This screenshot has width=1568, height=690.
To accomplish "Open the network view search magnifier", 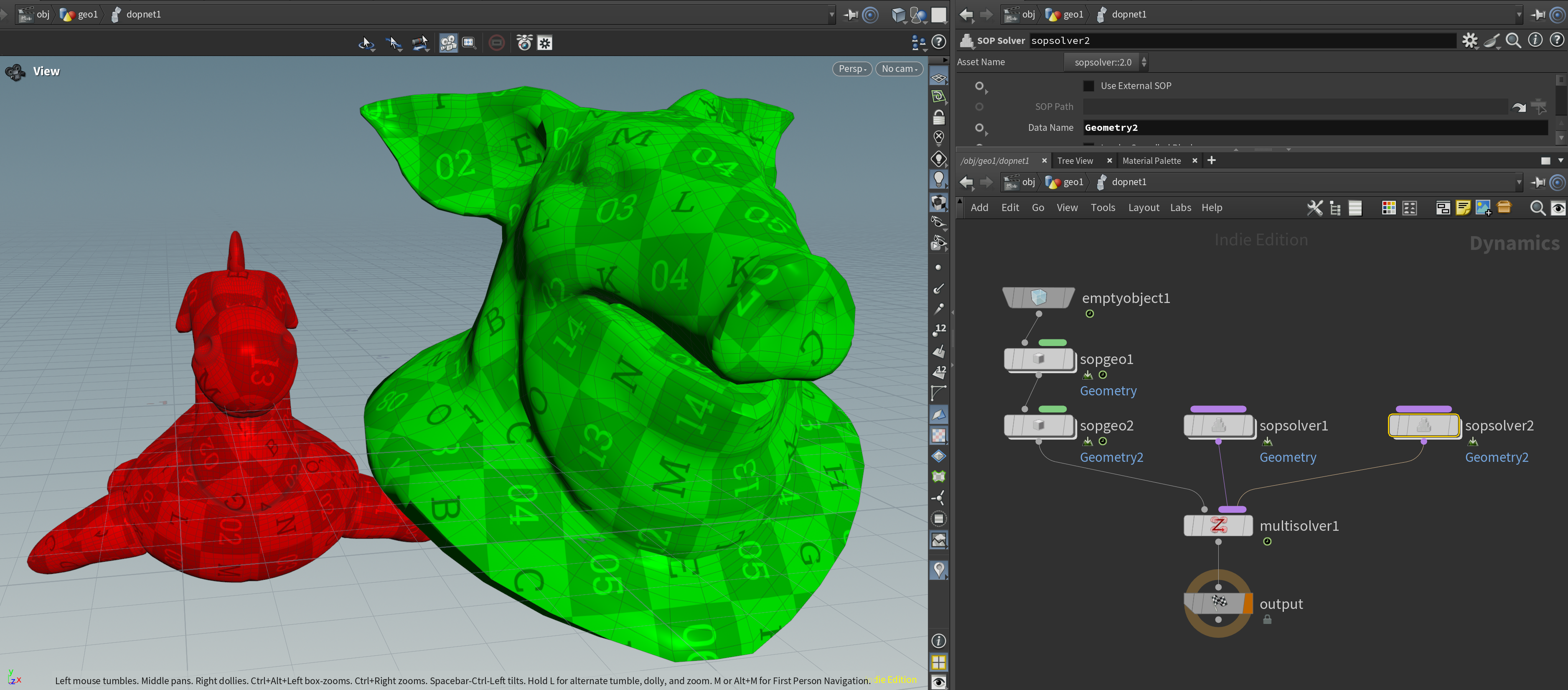I will (1538, 208).
